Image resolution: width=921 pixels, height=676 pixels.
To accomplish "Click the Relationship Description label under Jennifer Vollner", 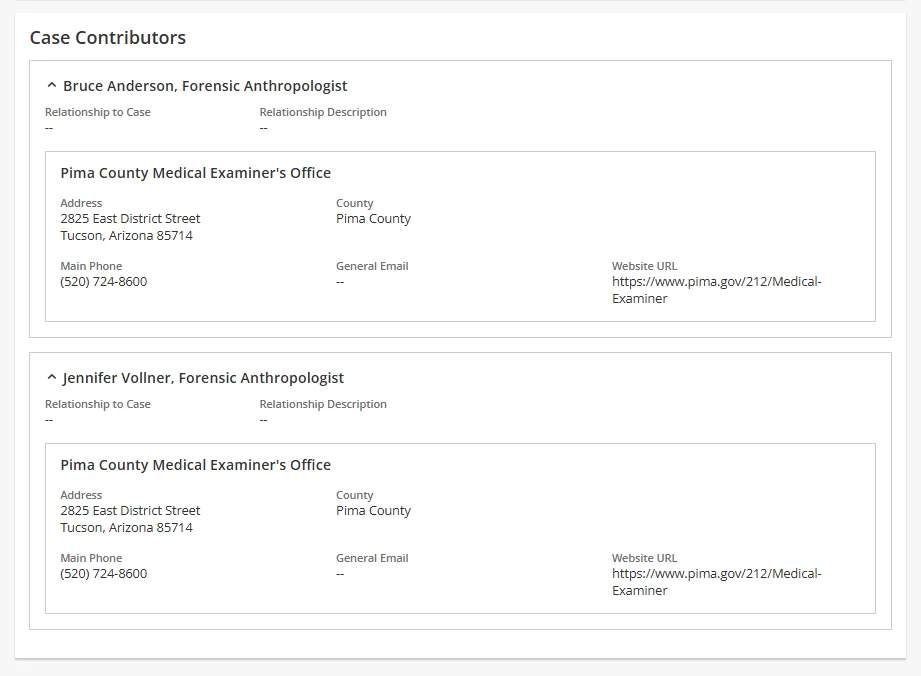I will click(x=323, y=404).
